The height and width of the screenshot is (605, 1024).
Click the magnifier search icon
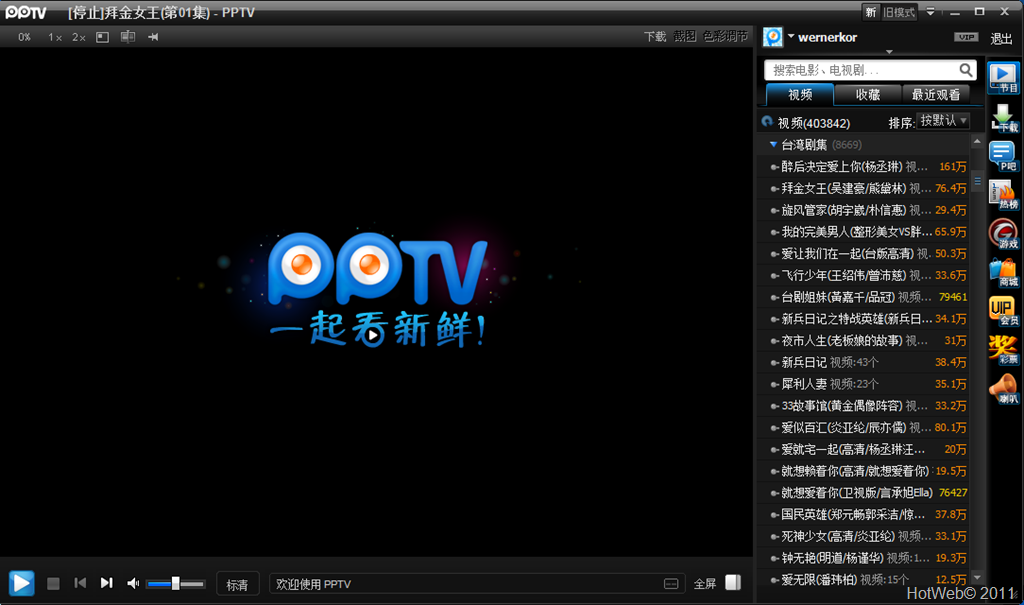(x=966, y=69)
